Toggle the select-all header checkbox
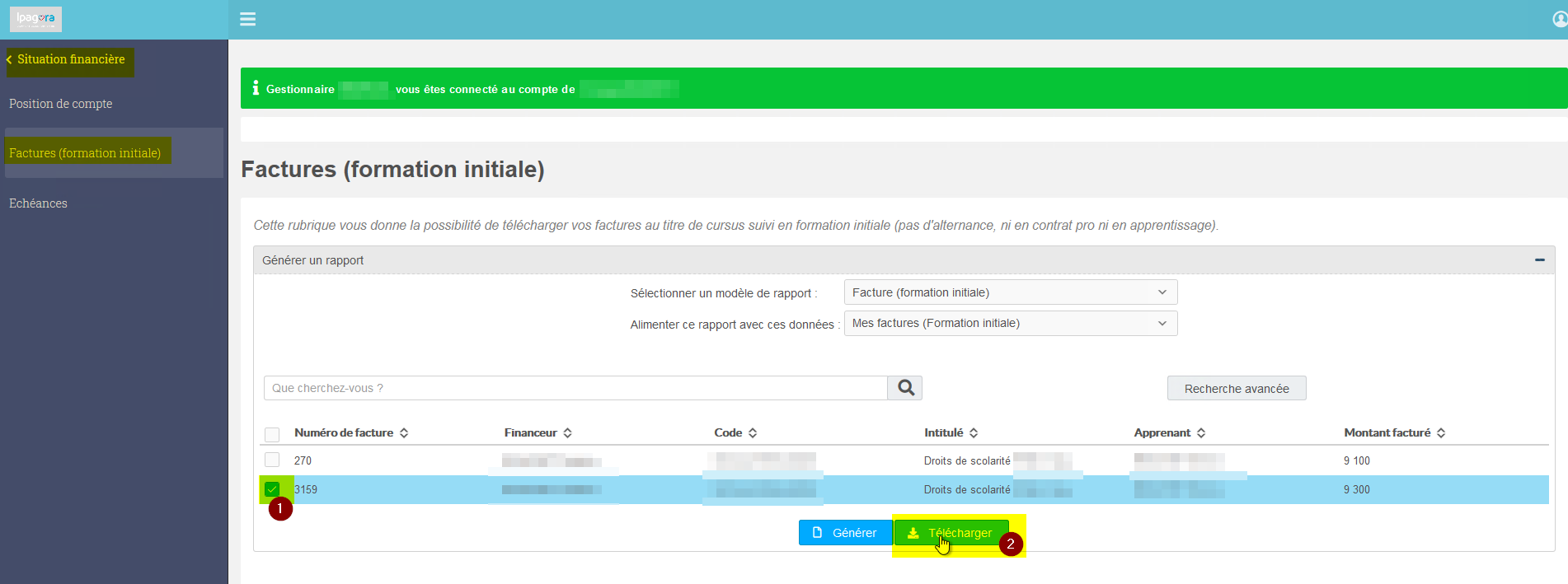1568x584 pixels. 272,434
